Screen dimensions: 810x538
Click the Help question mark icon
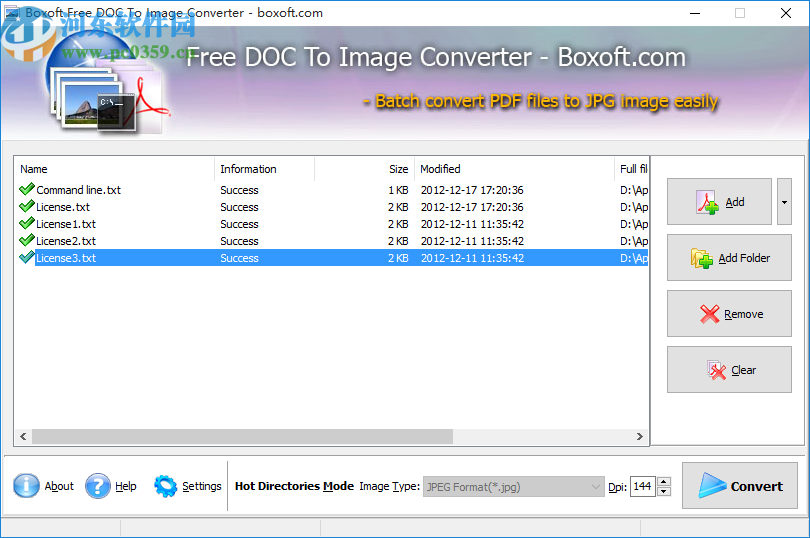pos(98,486)
